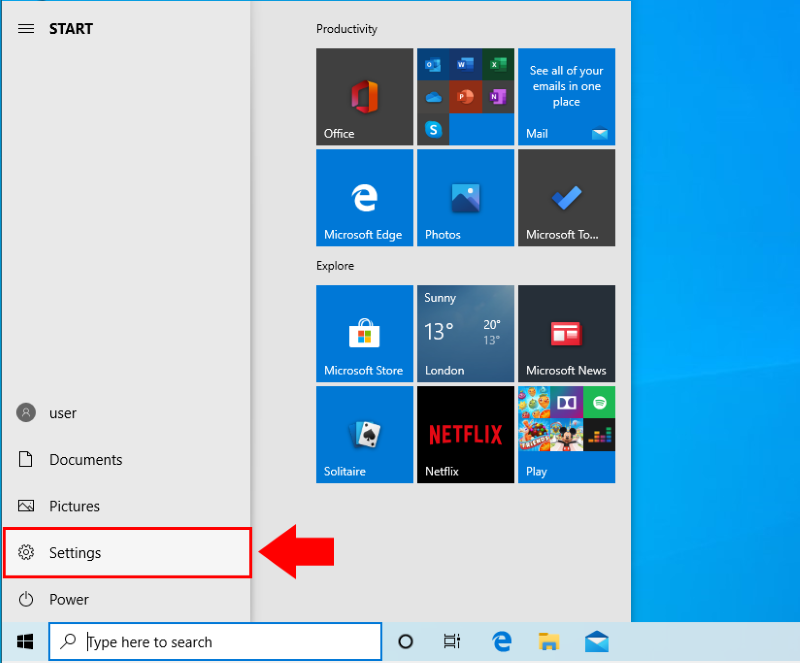Viewport: 800px width, 663px height.
Task: Open the Photos app tile
Action: (465, 198)
